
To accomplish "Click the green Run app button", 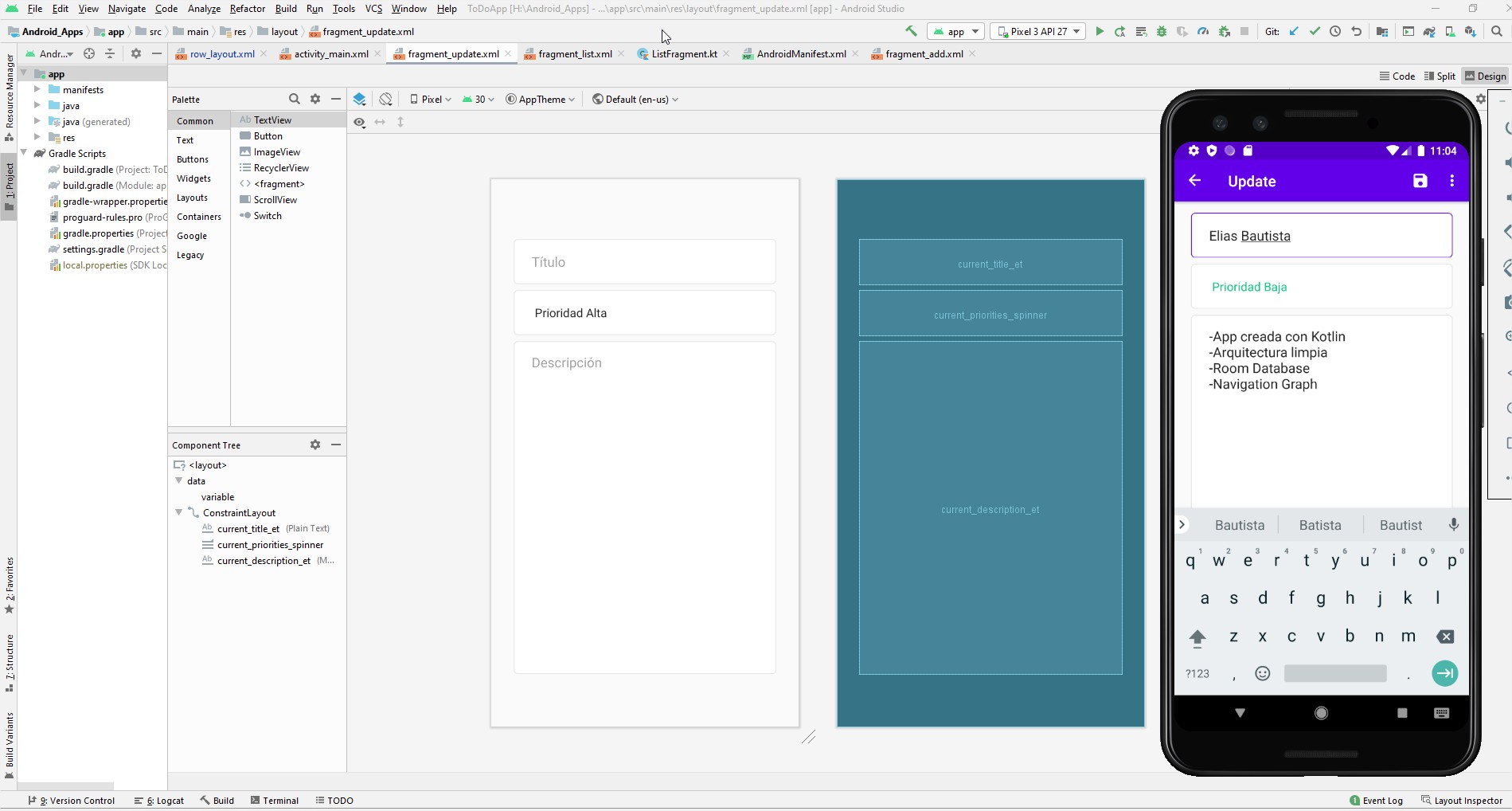I will point(1100,32).
